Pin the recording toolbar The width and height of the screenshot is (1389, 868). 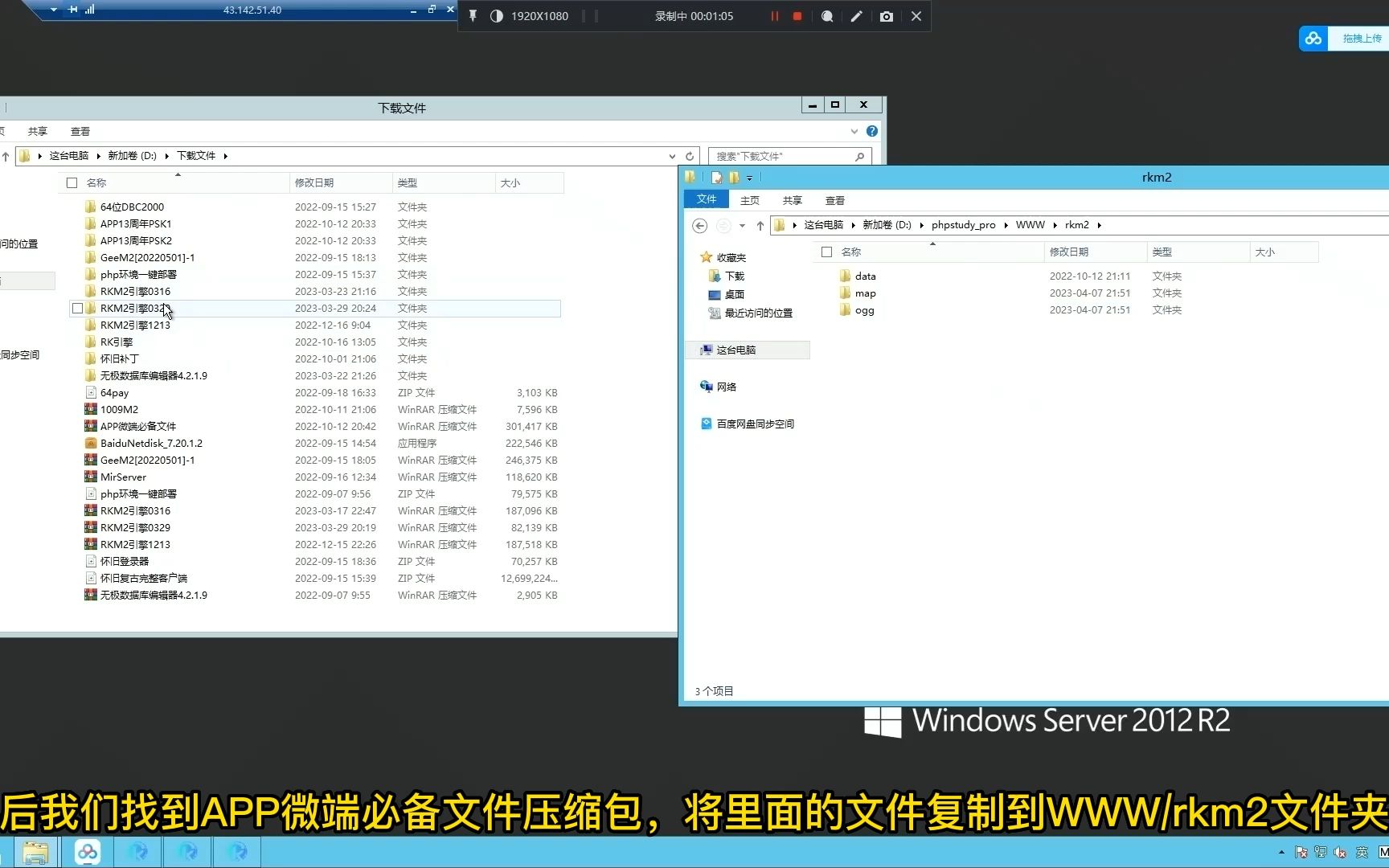point(473,16)
